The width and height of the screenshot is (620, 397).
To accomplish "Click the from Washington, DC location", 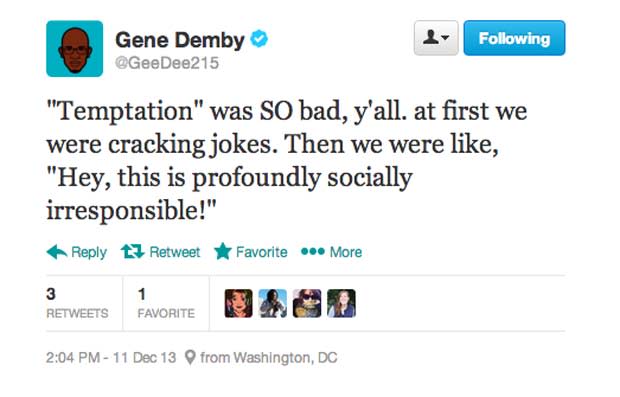I will click(x=269, y=357).
